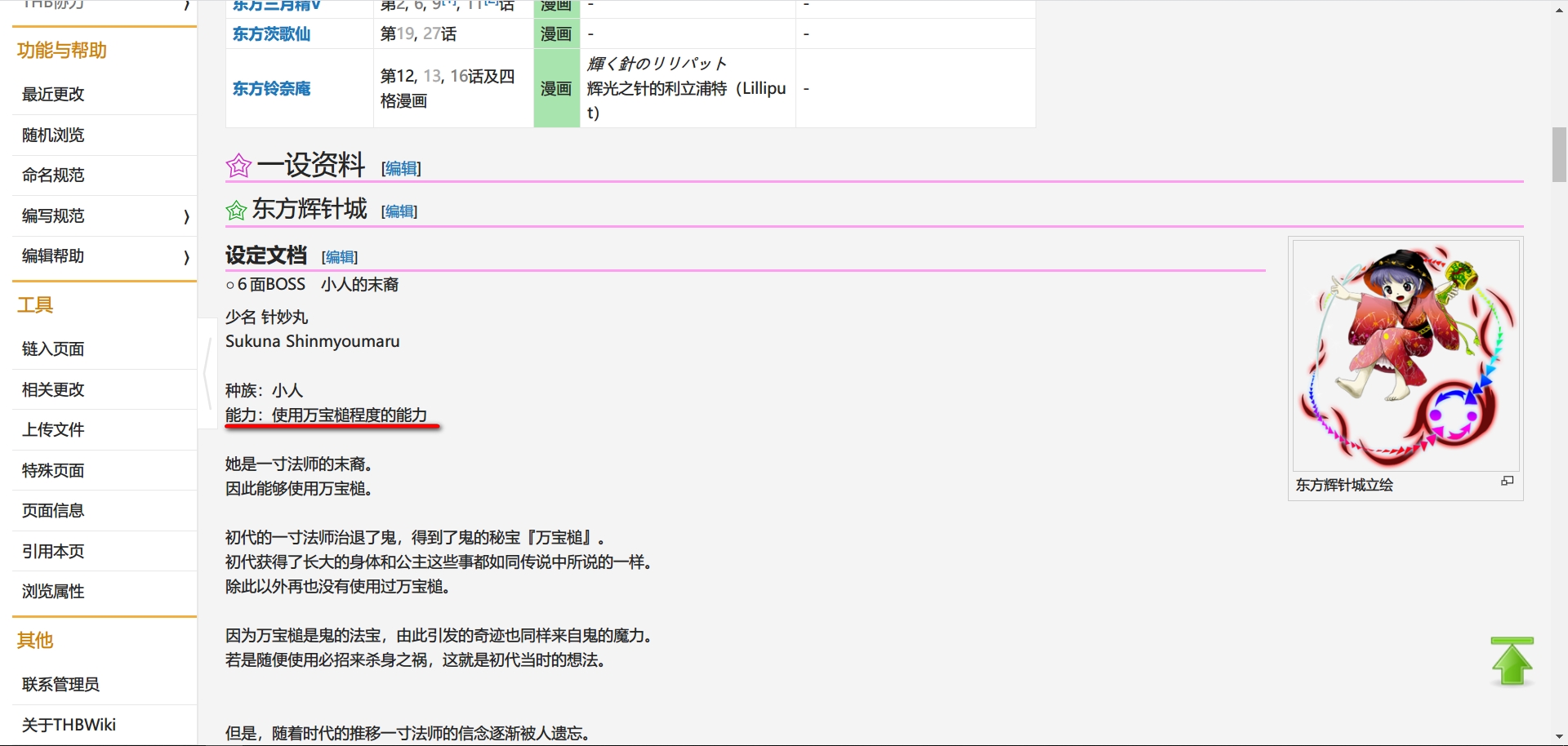Open 上传文件 in the sidebar

point(53,430)
